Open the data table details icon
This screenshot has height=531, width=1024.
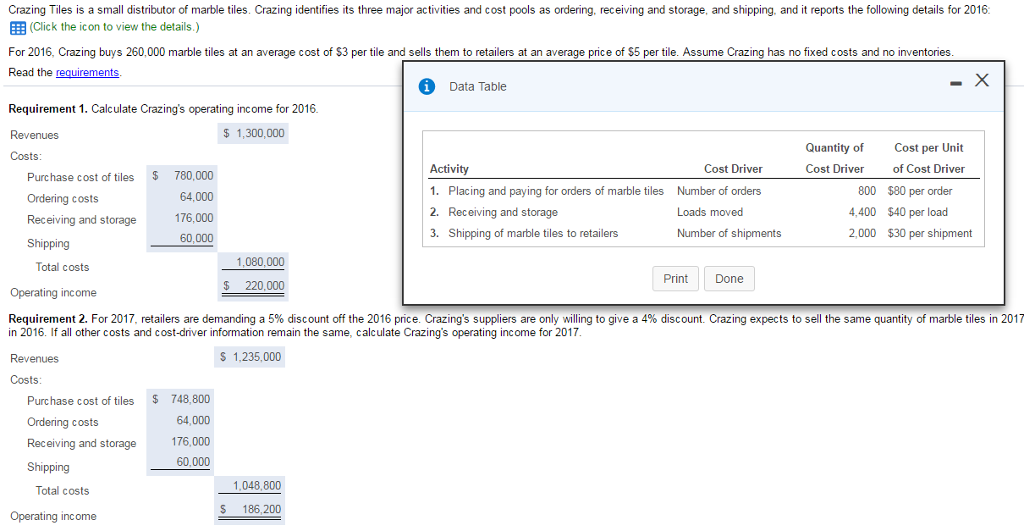18,27
